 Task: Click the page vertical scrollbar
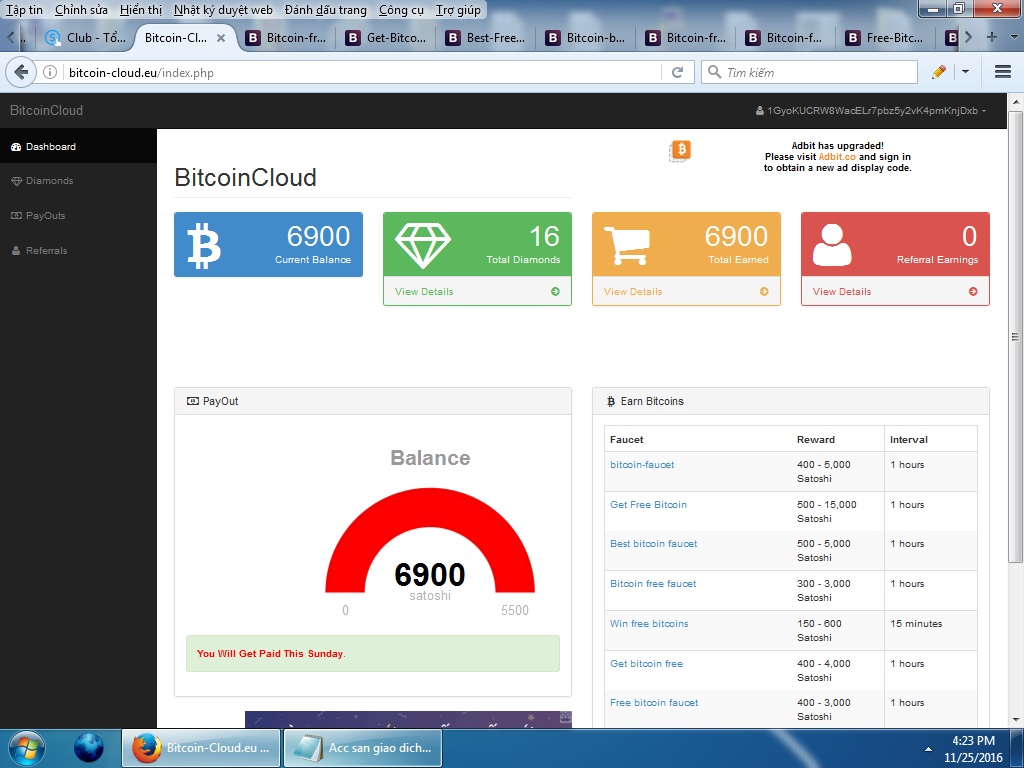point(1015,336)
